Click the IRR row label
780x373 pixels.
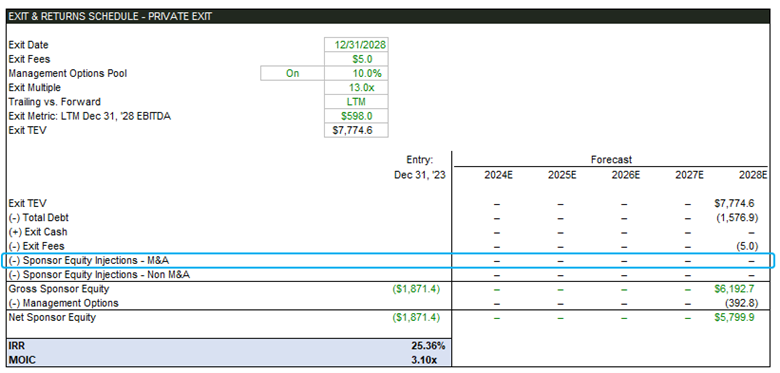[x=15, y=346]
